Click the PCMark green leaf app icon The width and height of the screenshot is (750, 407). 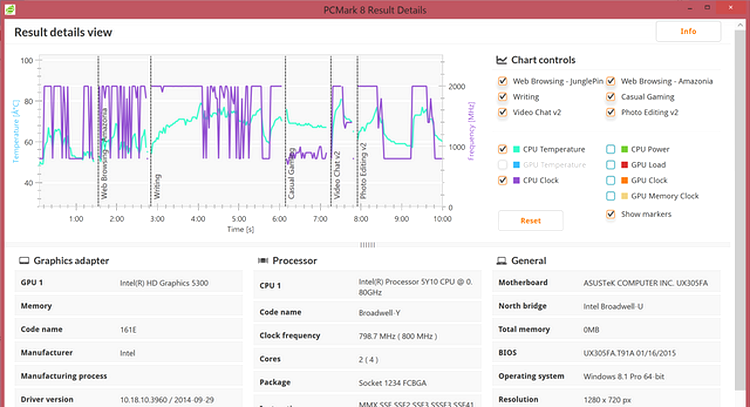tap(10, 9)
